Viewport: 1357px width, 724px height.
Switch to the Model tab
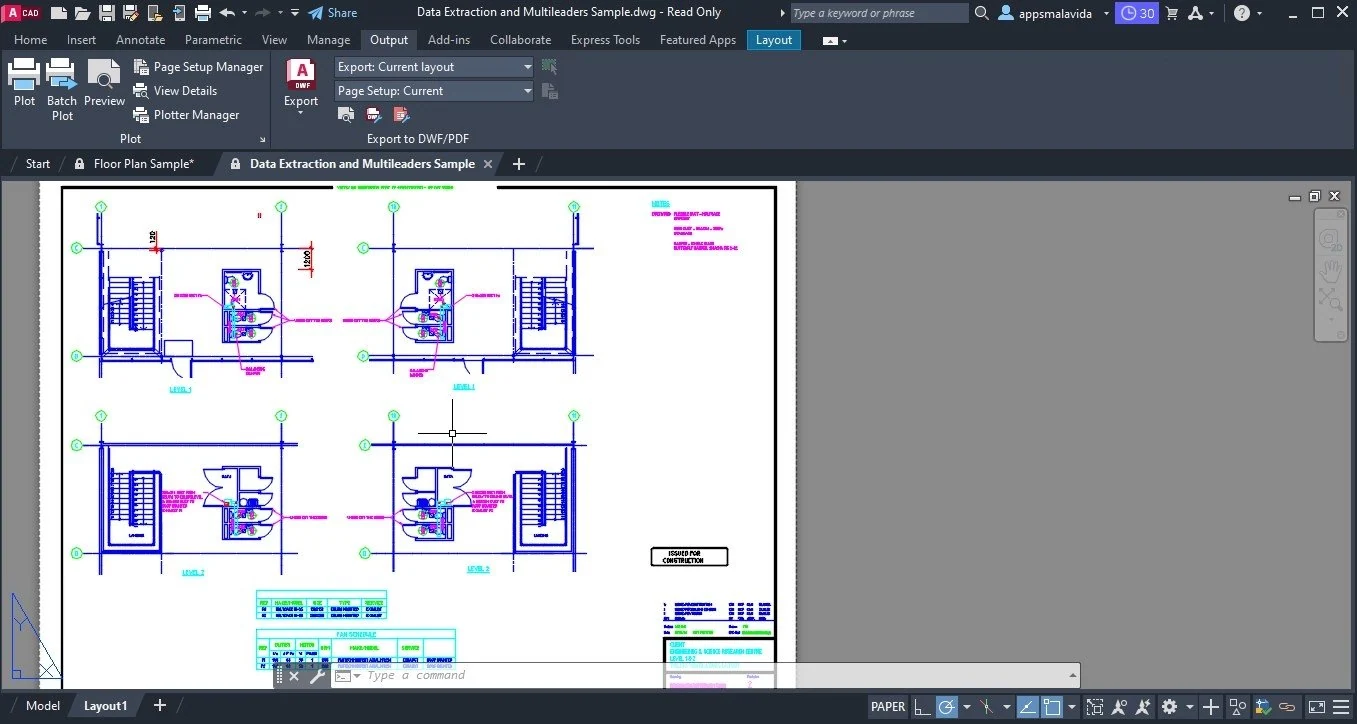click(43, 706)
